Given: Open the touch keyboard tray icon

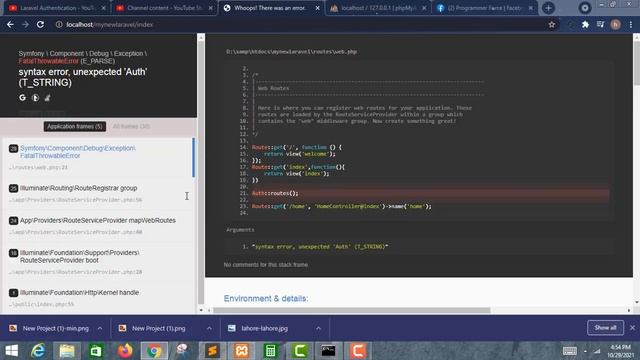Looking at the screenshot, I should [569, 351].
